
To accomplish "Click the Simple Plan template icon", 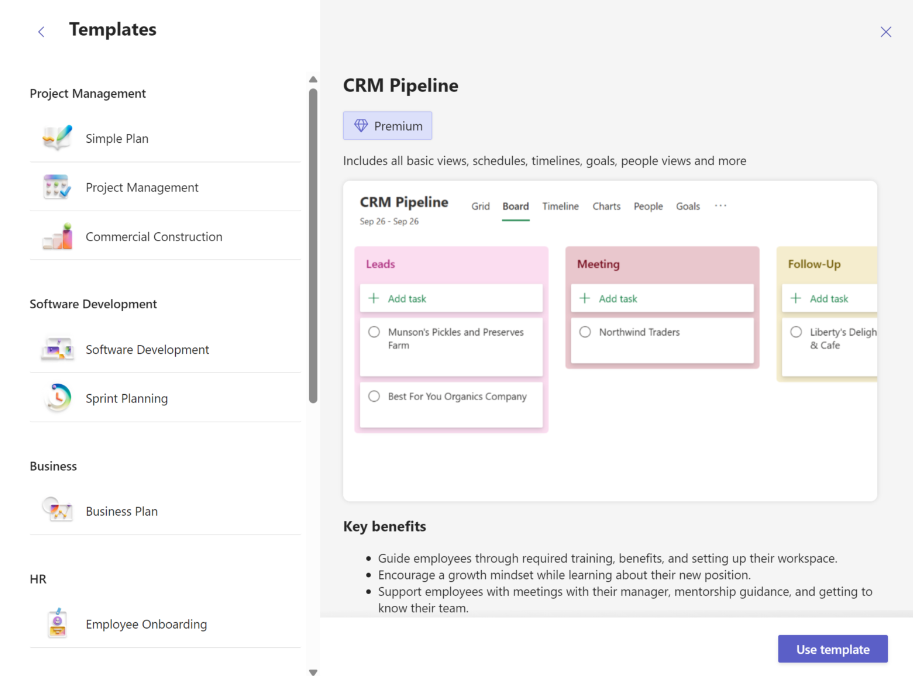I will (57, 138).
